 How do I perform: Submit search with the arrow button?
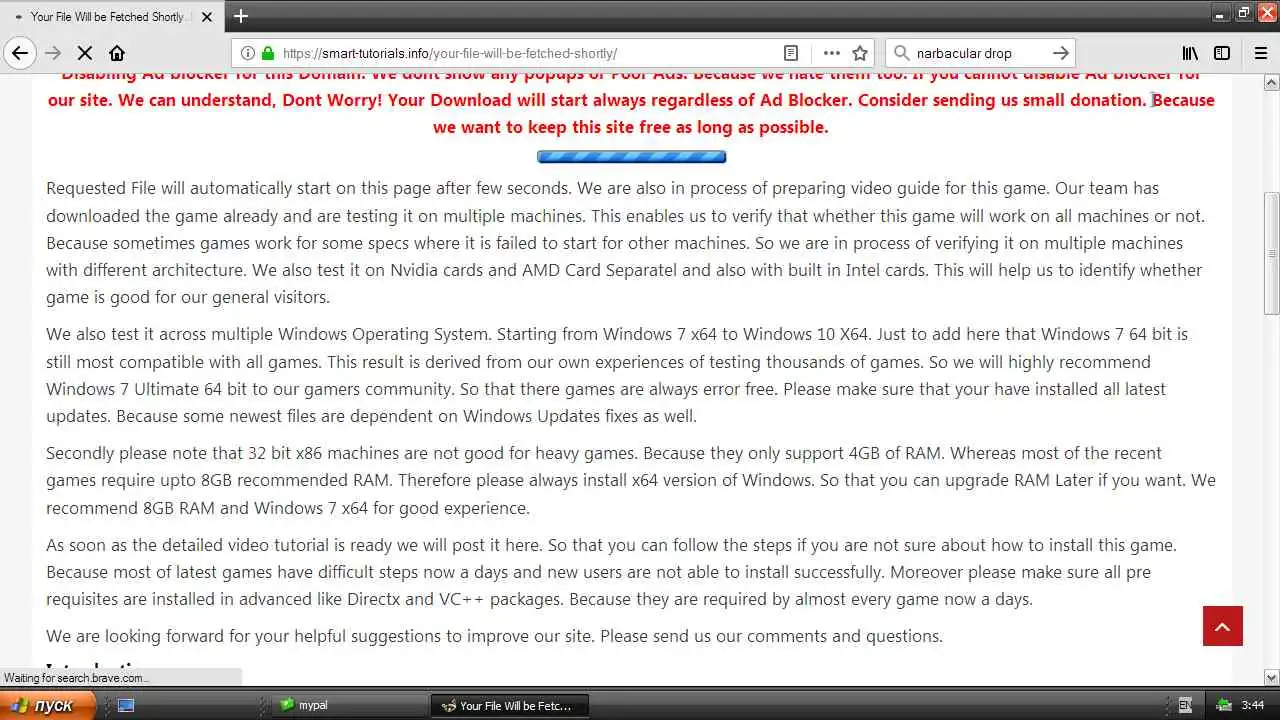tap(1061, 53)
